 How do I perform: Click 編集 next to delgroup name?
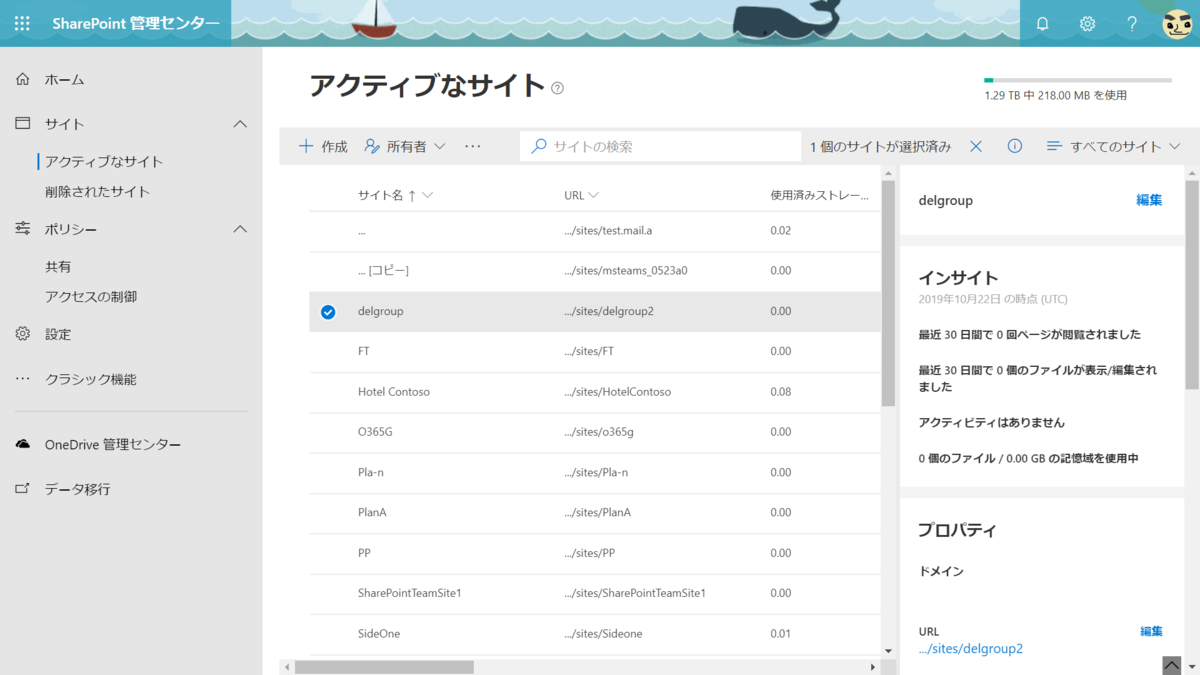point(1149,200)
